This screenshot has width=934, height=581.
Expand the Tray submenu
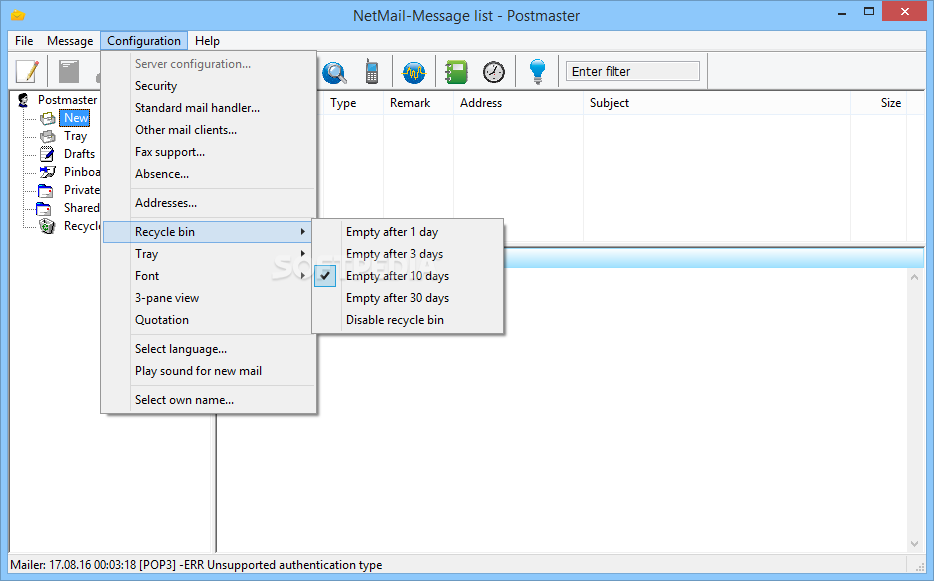click(208, 254)
